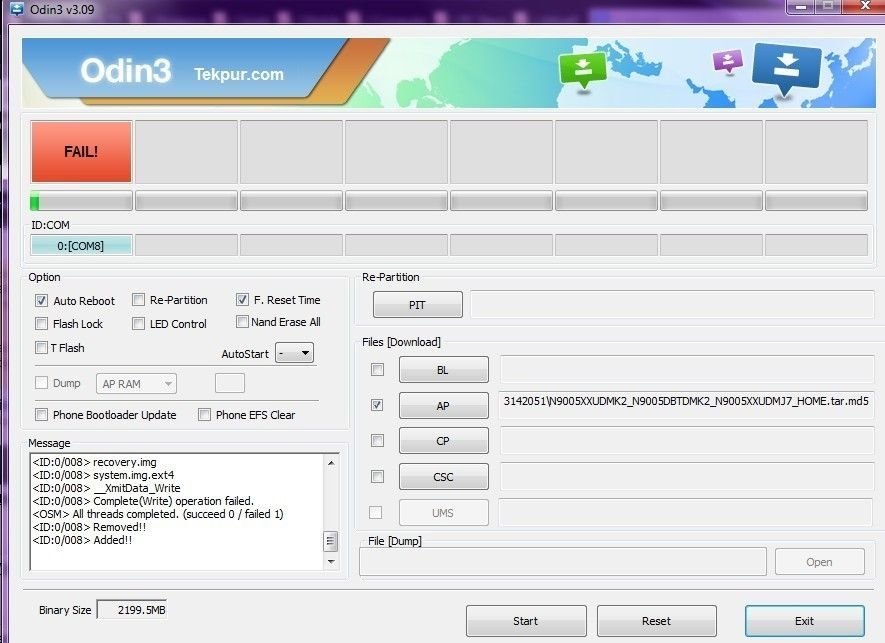Click log line 'recovery.img'
Screen dimensions: 885x643
[125, 462]
